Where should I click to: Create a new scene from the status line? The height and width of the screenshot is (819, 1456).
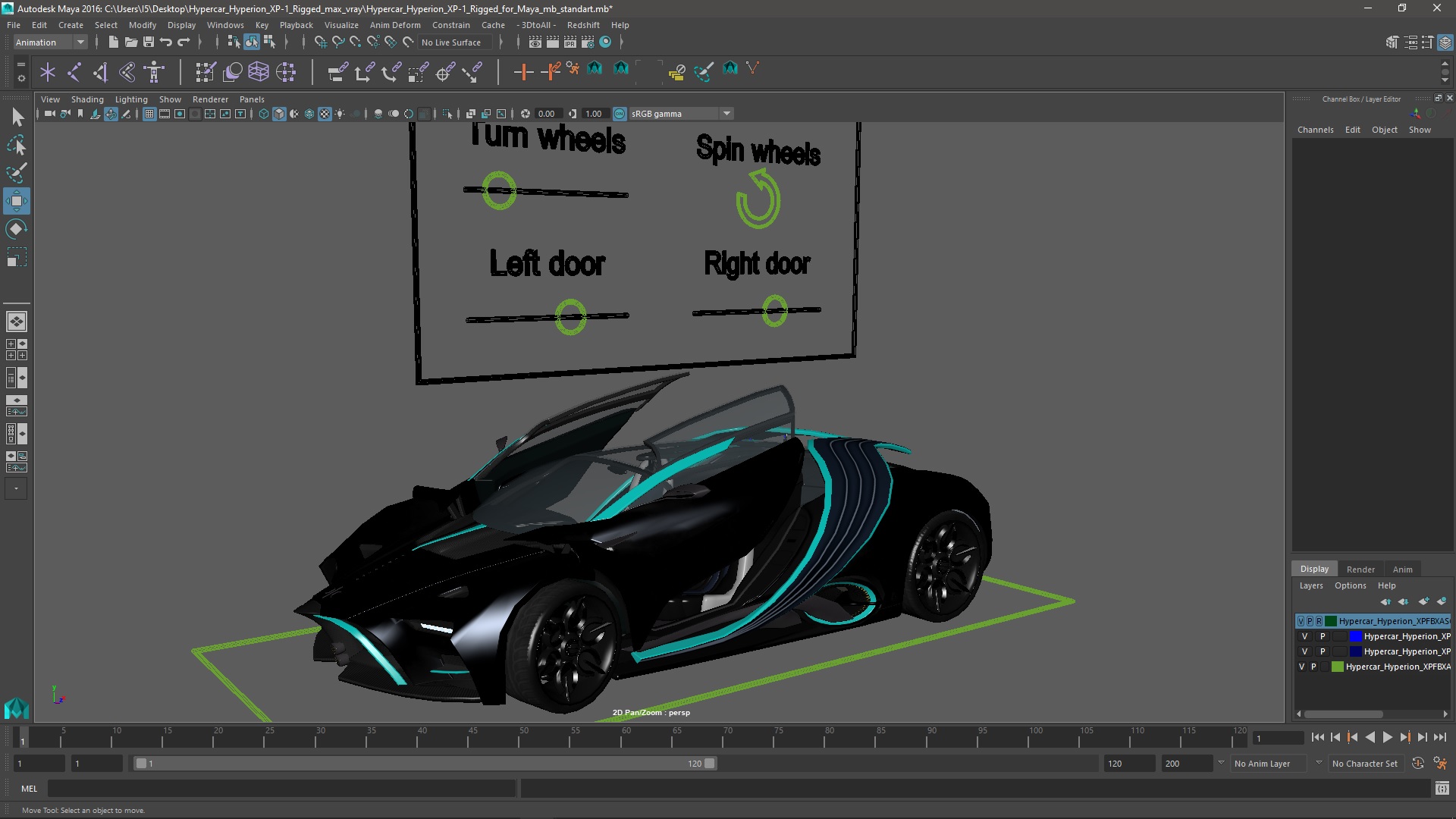(113, 42)
